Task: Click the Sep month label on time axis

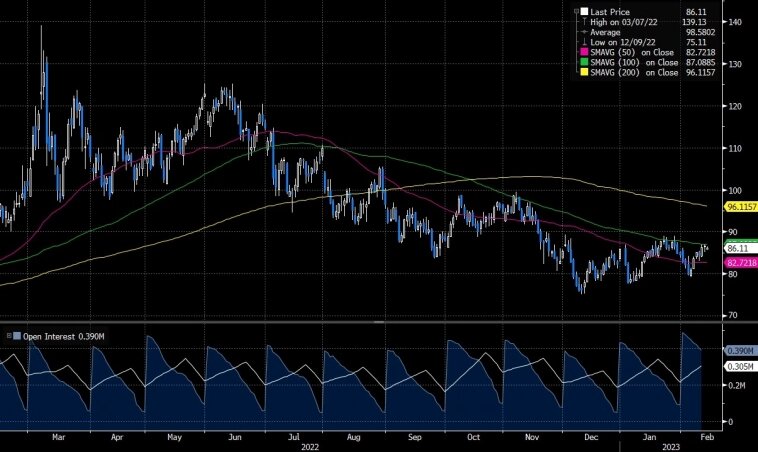Action: (x=415, y=437)
